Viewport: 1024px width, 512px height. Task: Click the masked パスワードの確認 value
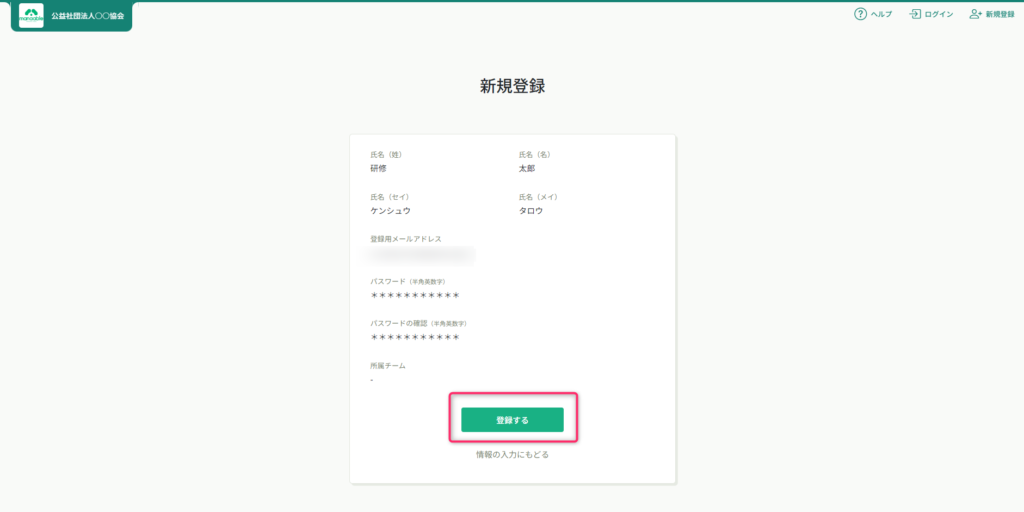415,338
